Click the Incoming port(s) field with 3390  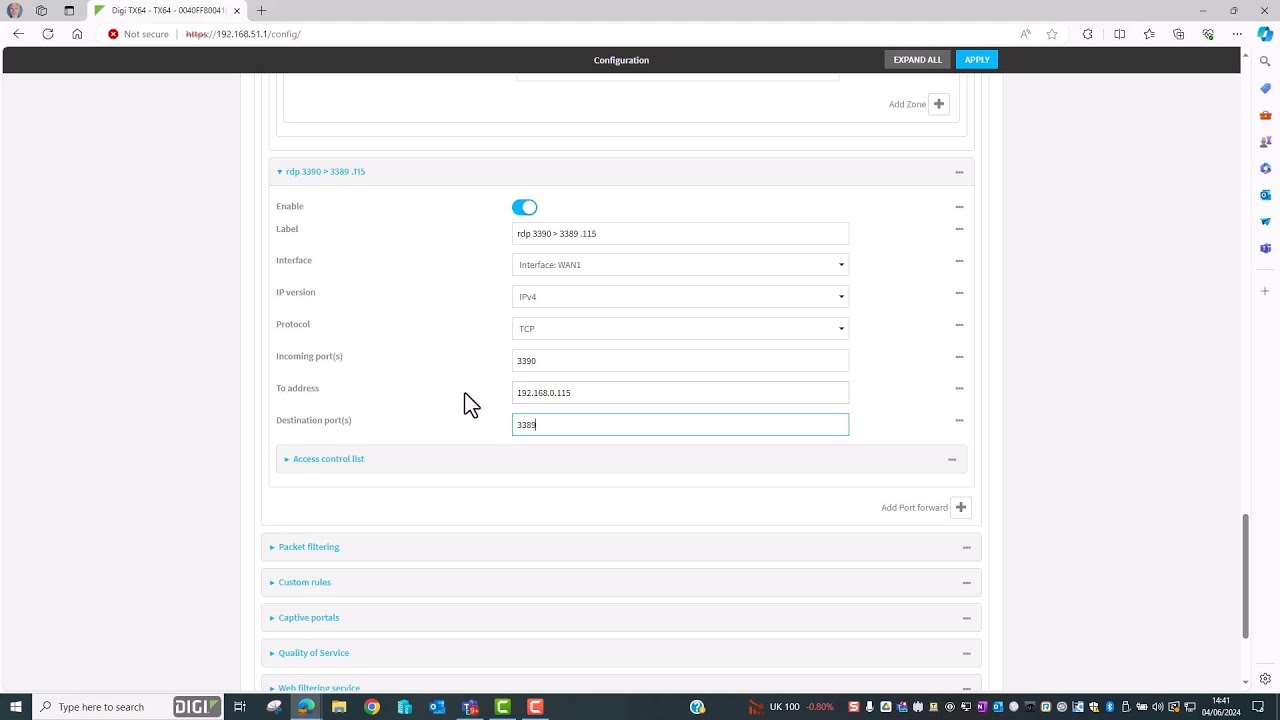tap(680, 361)
